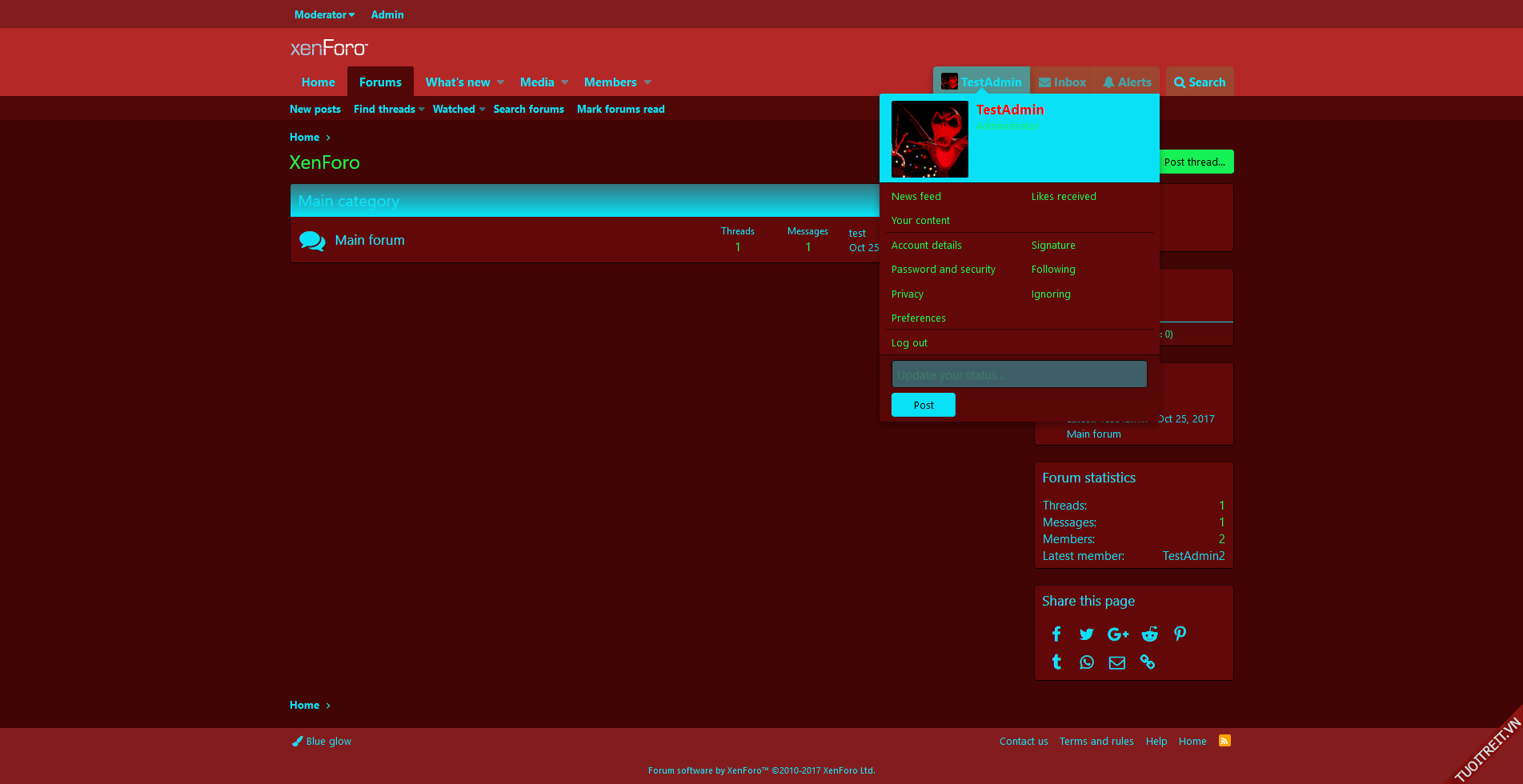Click the Reddit share icon

coord(1149,634)
